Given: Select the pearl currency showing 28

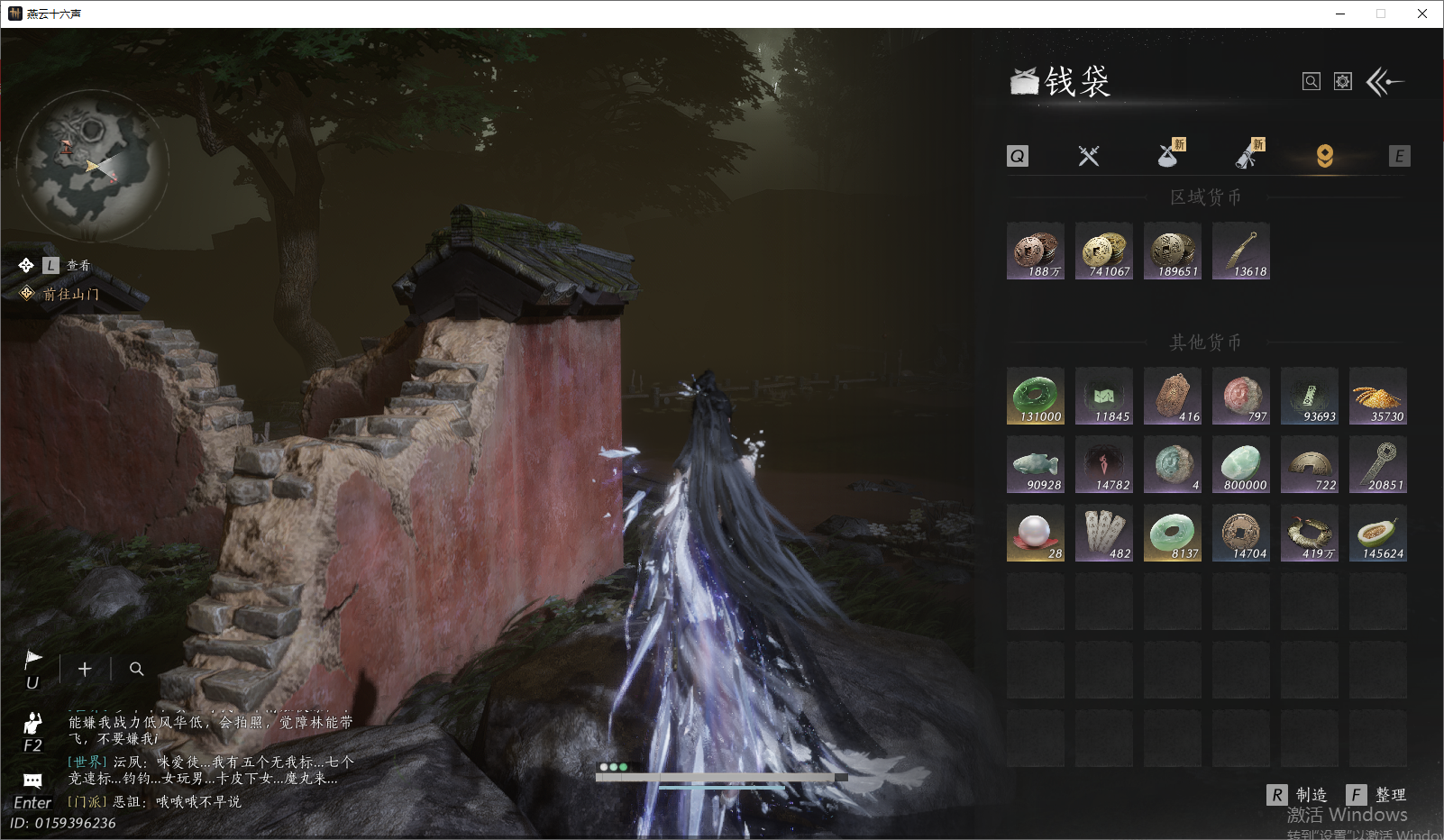Looking at the screenshot, I should pos(1036,533).
